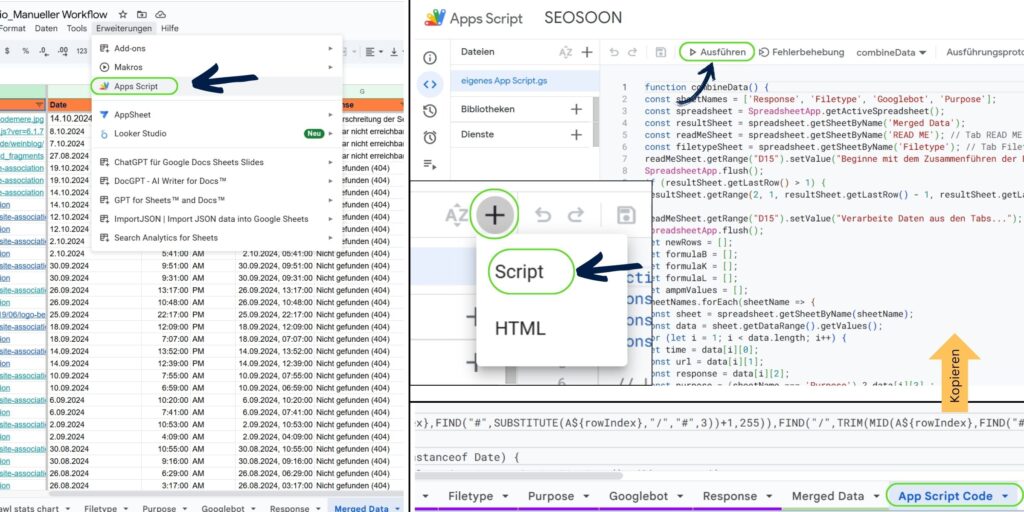The image size is (1024, 512).
Task: Open the Hilfe menu
Action: coord(170,29)
